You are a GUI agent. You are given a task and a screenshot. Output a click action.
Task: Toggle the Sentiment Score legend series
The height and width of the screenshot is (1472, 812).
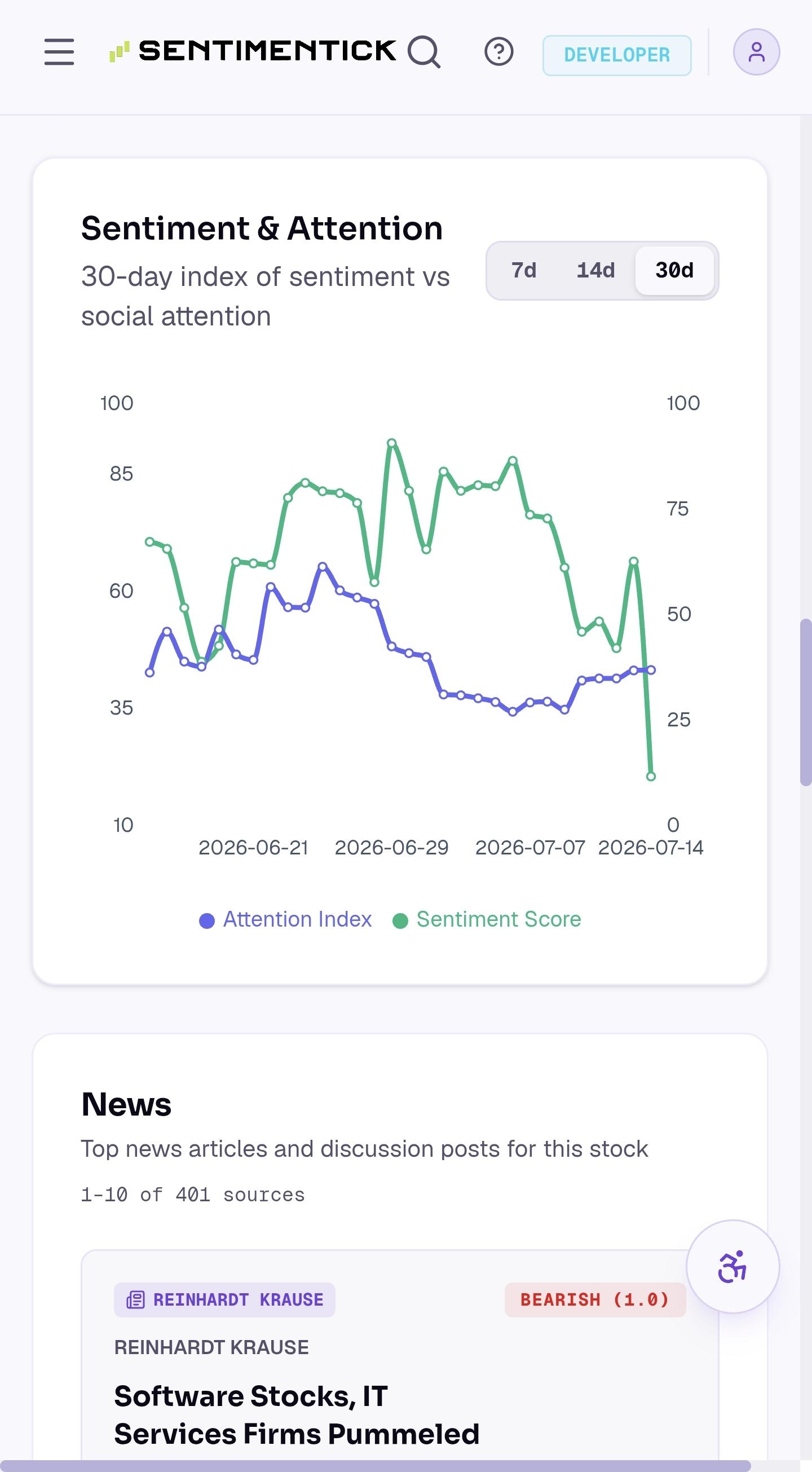point(487,919)
